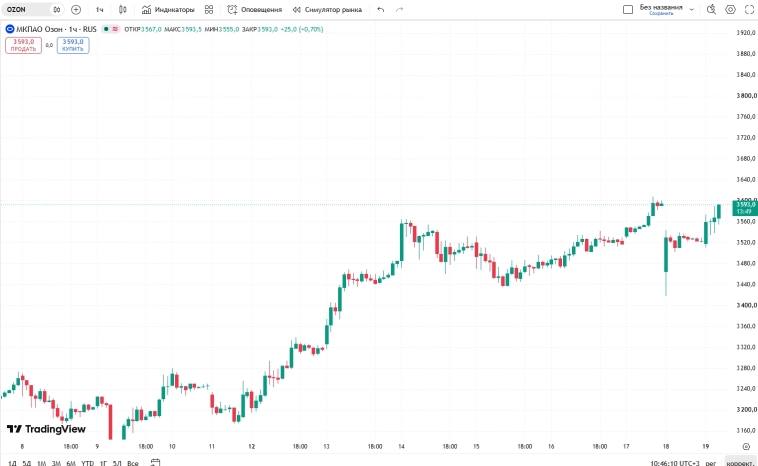This screenshot has width=758, height=466.
Task: Click the add symbol plus icon
Action: coord(76,10)
